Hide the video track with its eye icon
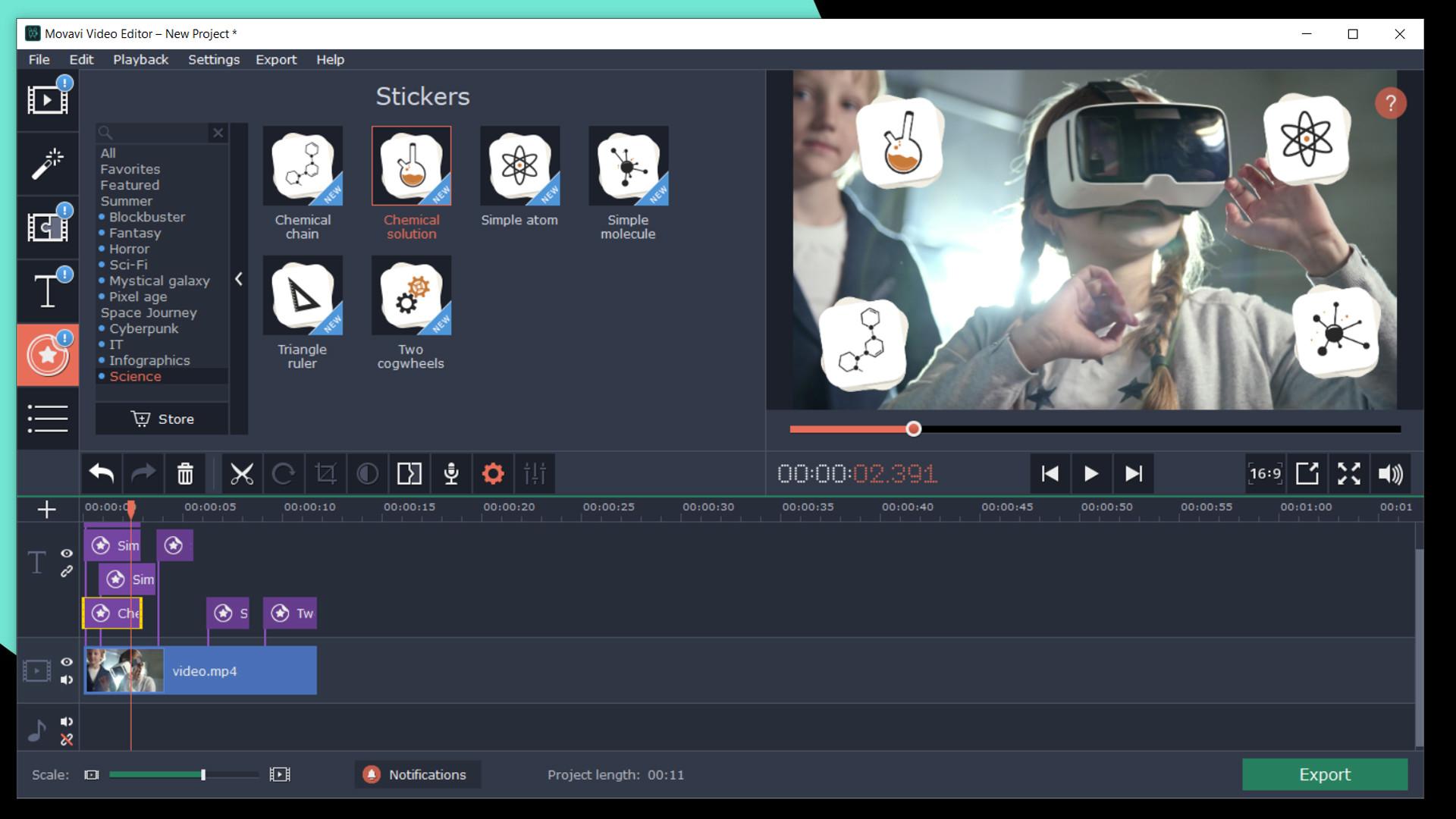 (67, 662)
